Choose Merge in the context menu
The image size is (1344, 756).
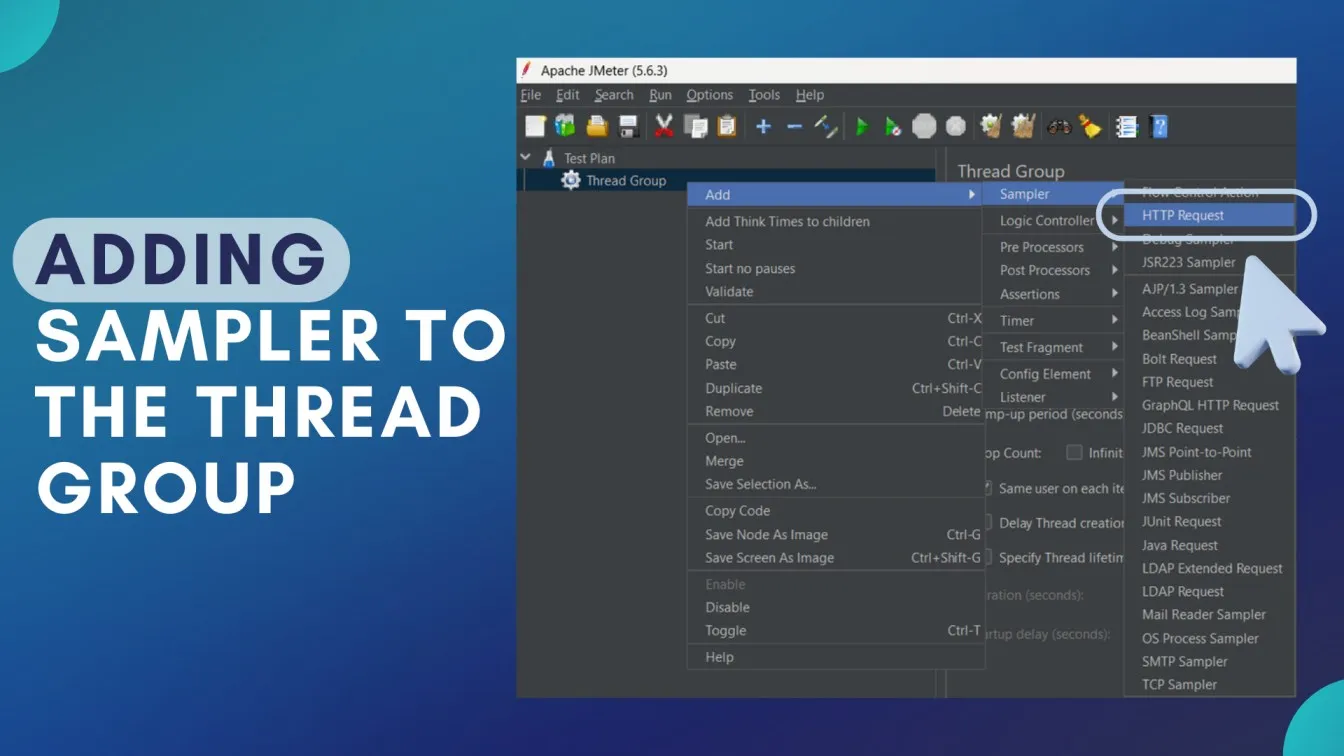pyautogui.click(x=835, y=461)
